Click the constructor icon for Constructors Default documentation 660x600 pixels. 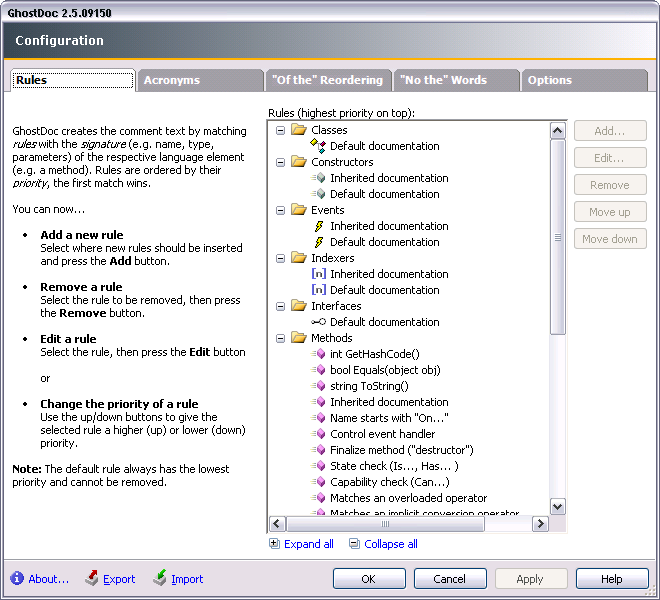tap(319, 194)
